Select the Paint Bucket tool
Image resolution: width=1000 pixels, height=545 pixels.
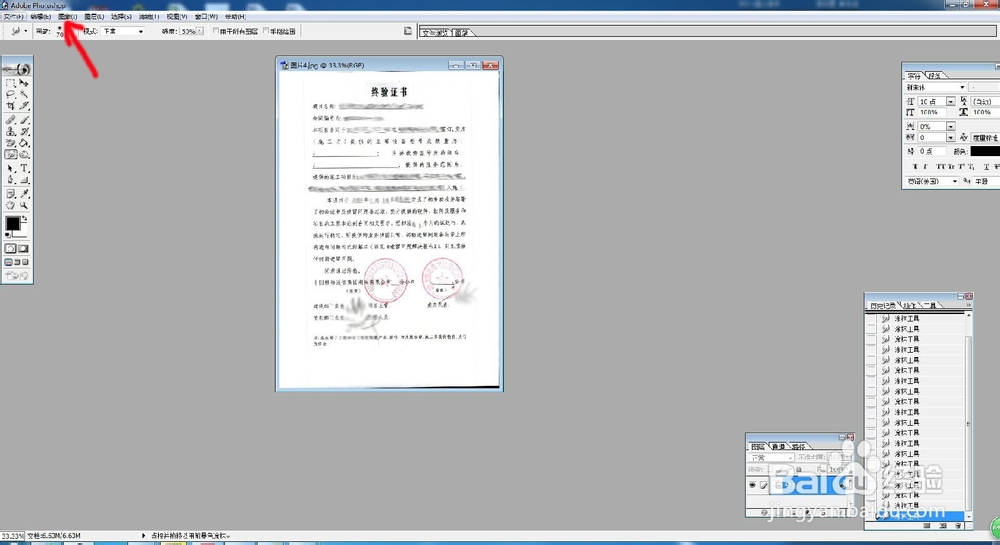(x=24, y=143)
